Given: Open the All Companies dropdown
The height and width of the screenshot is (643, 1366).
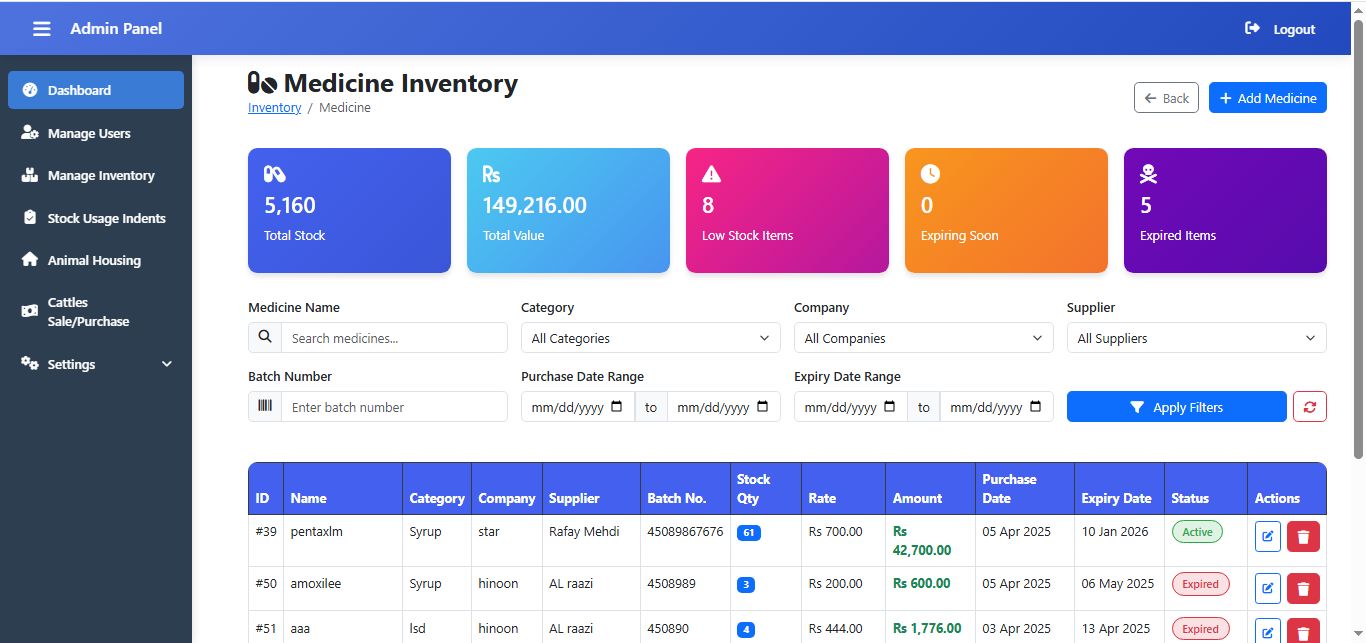Looking at the screenshot, I should (x=923, y=338).
